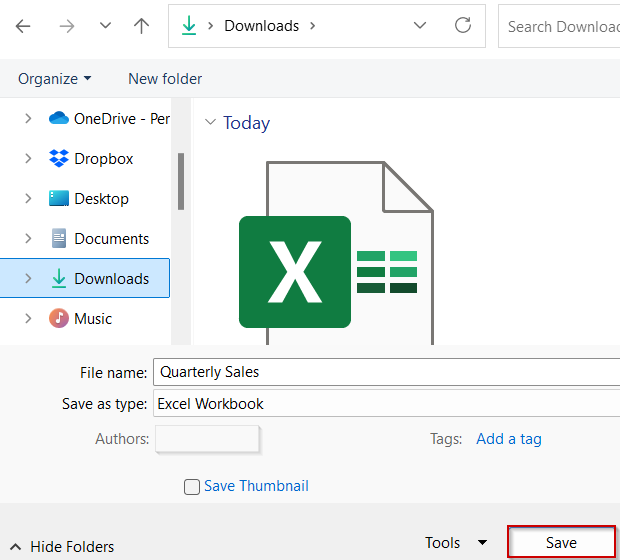Click the Desktop folder icon
Image resolution: width=620 pixels, height=560 pixels.
click(x=59, y=198)
